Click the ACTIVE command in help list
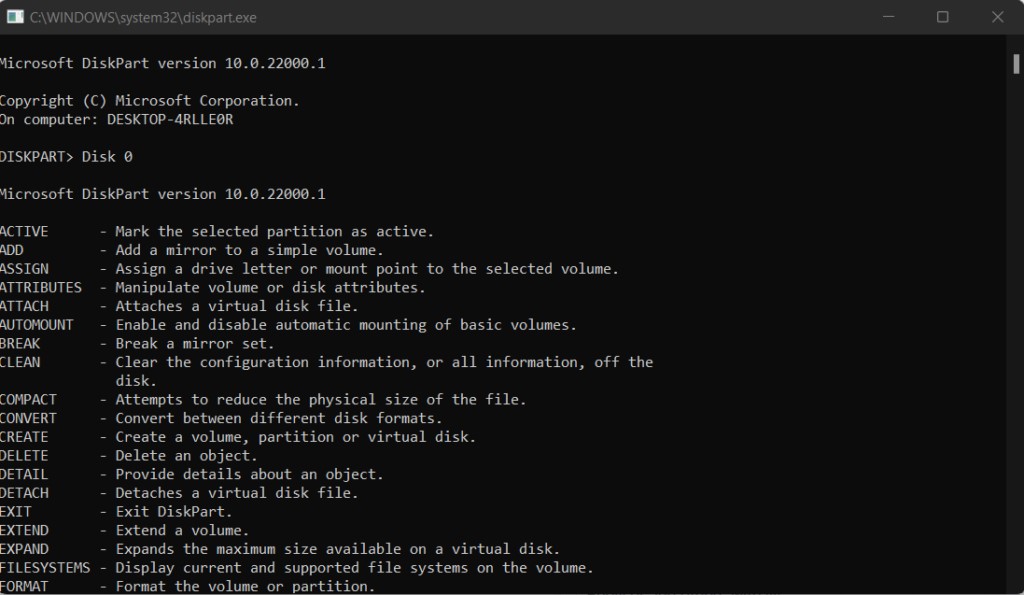This screenshot has width=1024, height=595. 24,231
